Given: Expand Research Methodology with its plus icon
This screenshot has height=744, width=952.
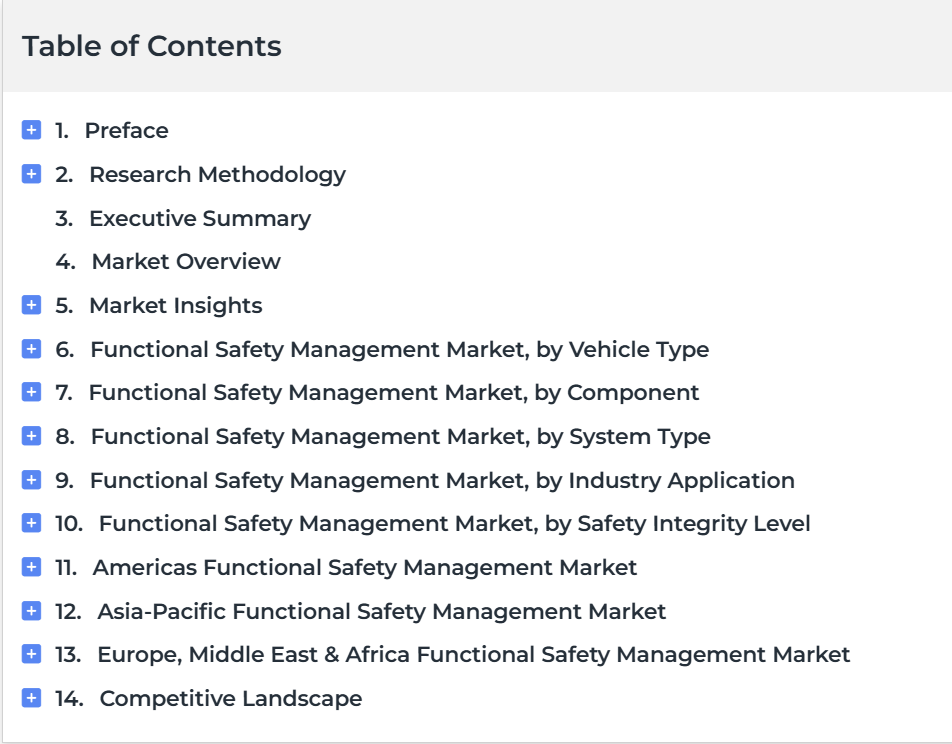Looking at the screenshot, I should coord(32,174).
